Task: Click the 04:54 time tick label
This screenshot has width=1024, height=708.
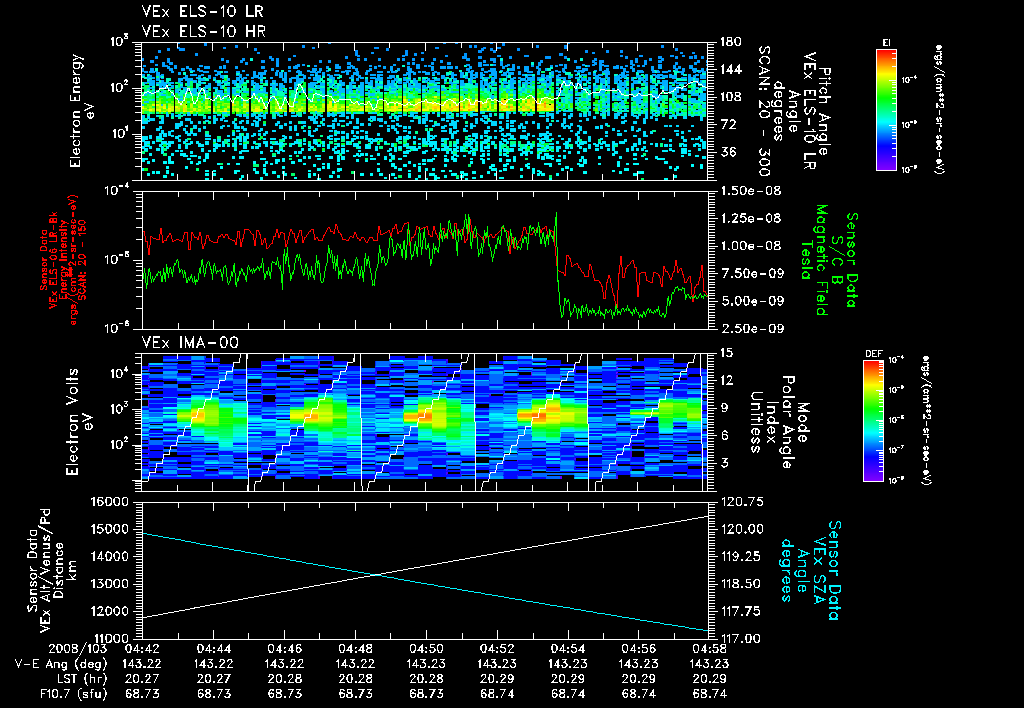Action: tap(568, 649)
